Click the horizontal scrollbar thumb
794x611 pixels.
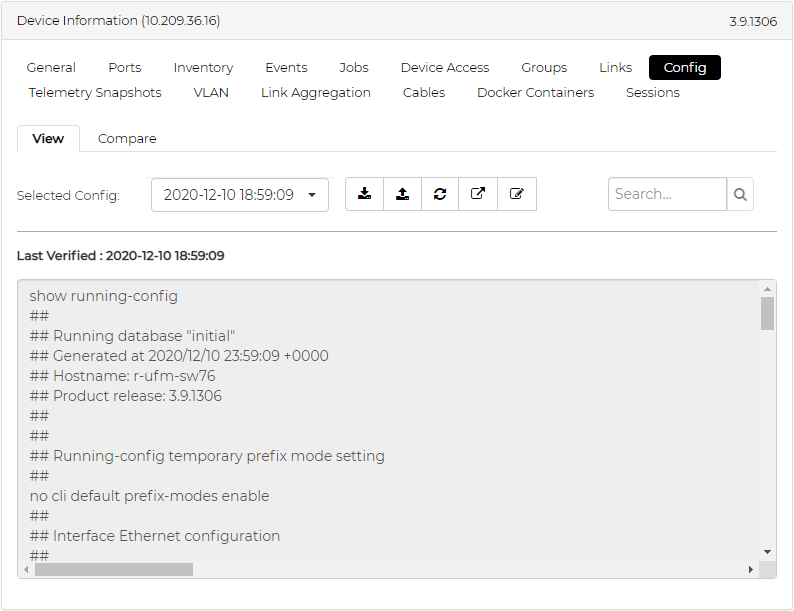tap(113, 570)
